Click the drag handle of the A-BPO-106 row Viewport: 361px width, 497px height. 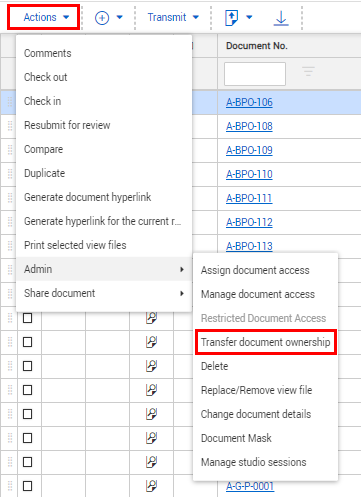click(x=10, y=102)
